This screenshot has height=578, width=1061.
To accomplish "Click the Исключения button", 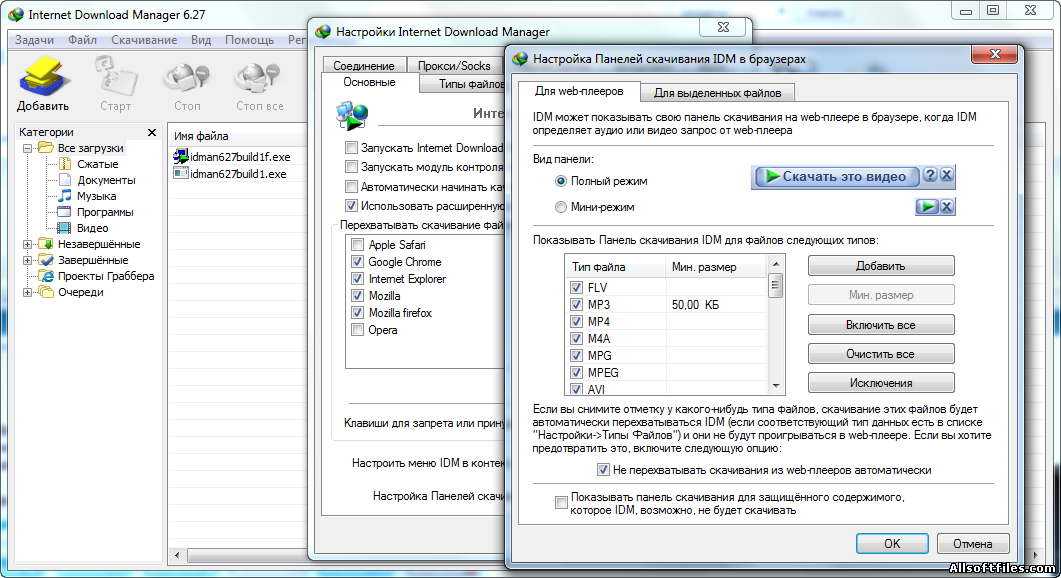I will click(x=881, y=383).
